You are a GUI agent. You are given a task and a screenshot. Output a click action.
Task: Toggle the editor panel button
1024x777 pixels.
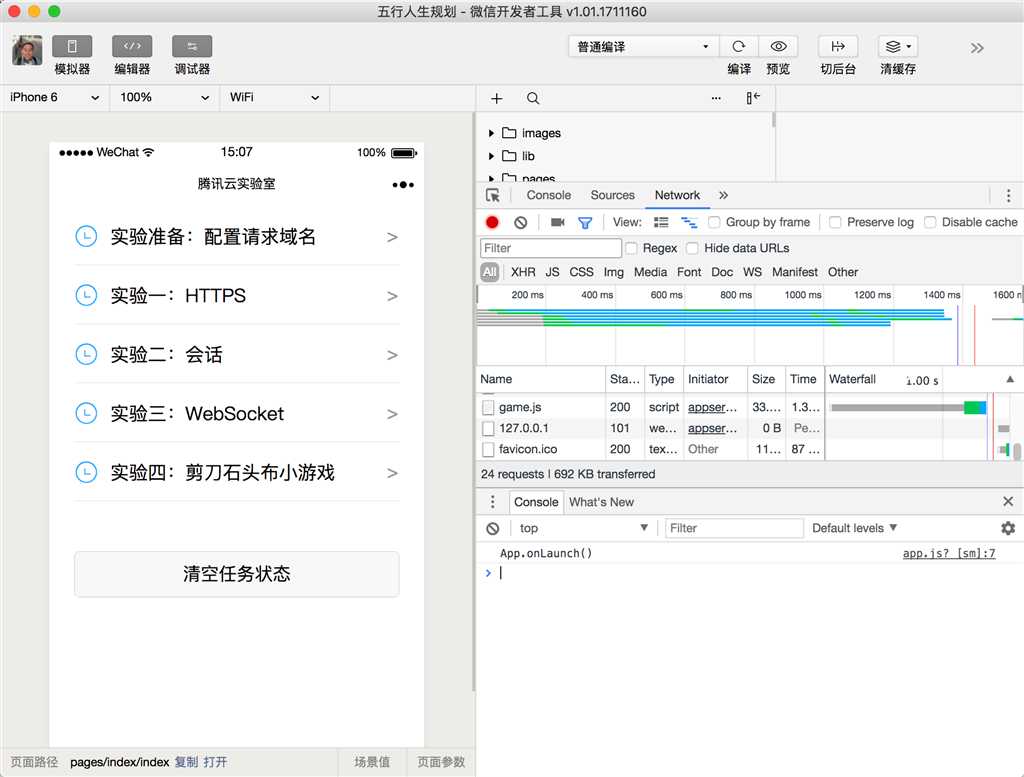(x=132, y=46)
